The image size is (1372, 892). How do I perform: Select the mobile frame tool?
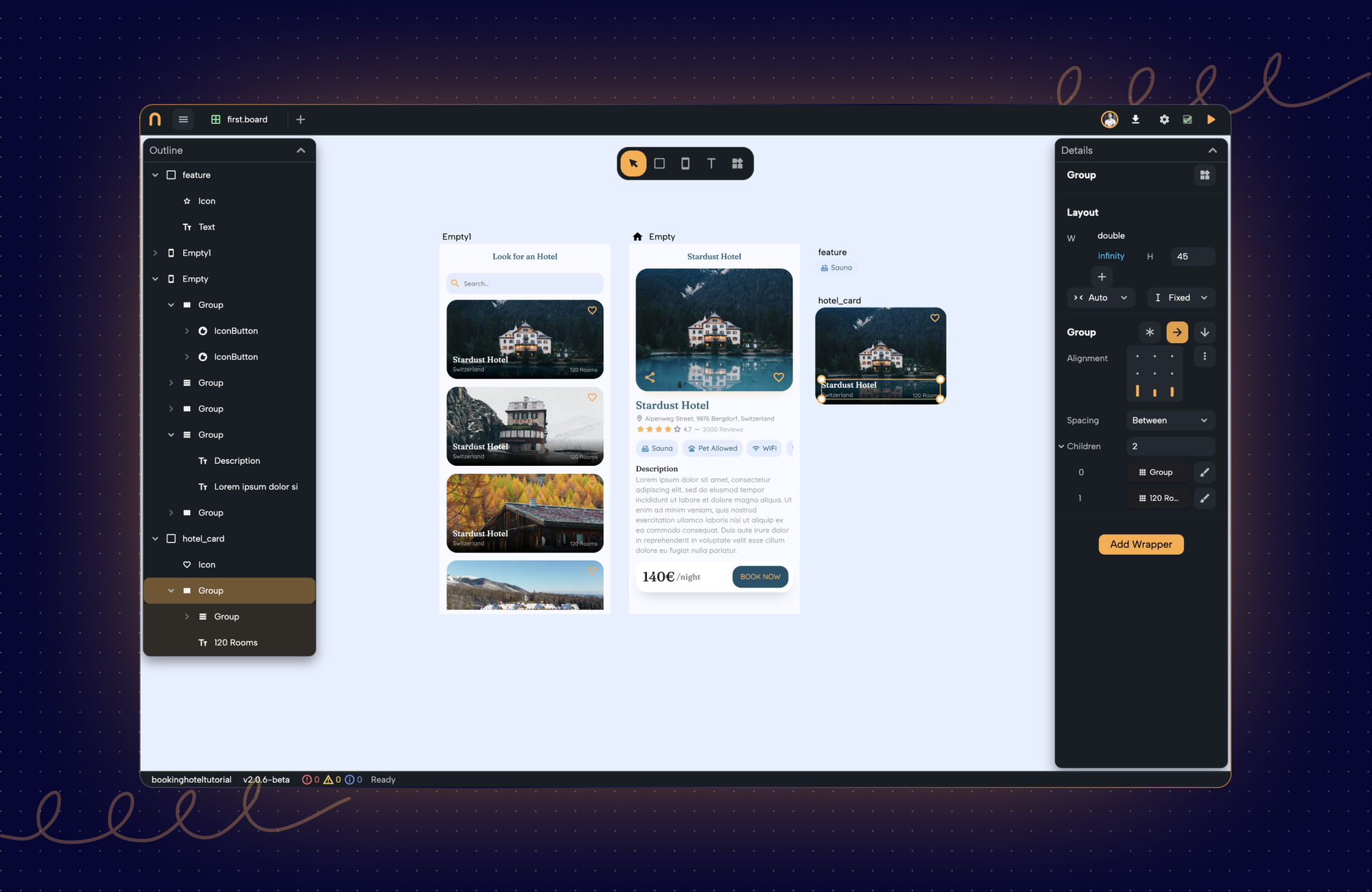pos(685,163)
